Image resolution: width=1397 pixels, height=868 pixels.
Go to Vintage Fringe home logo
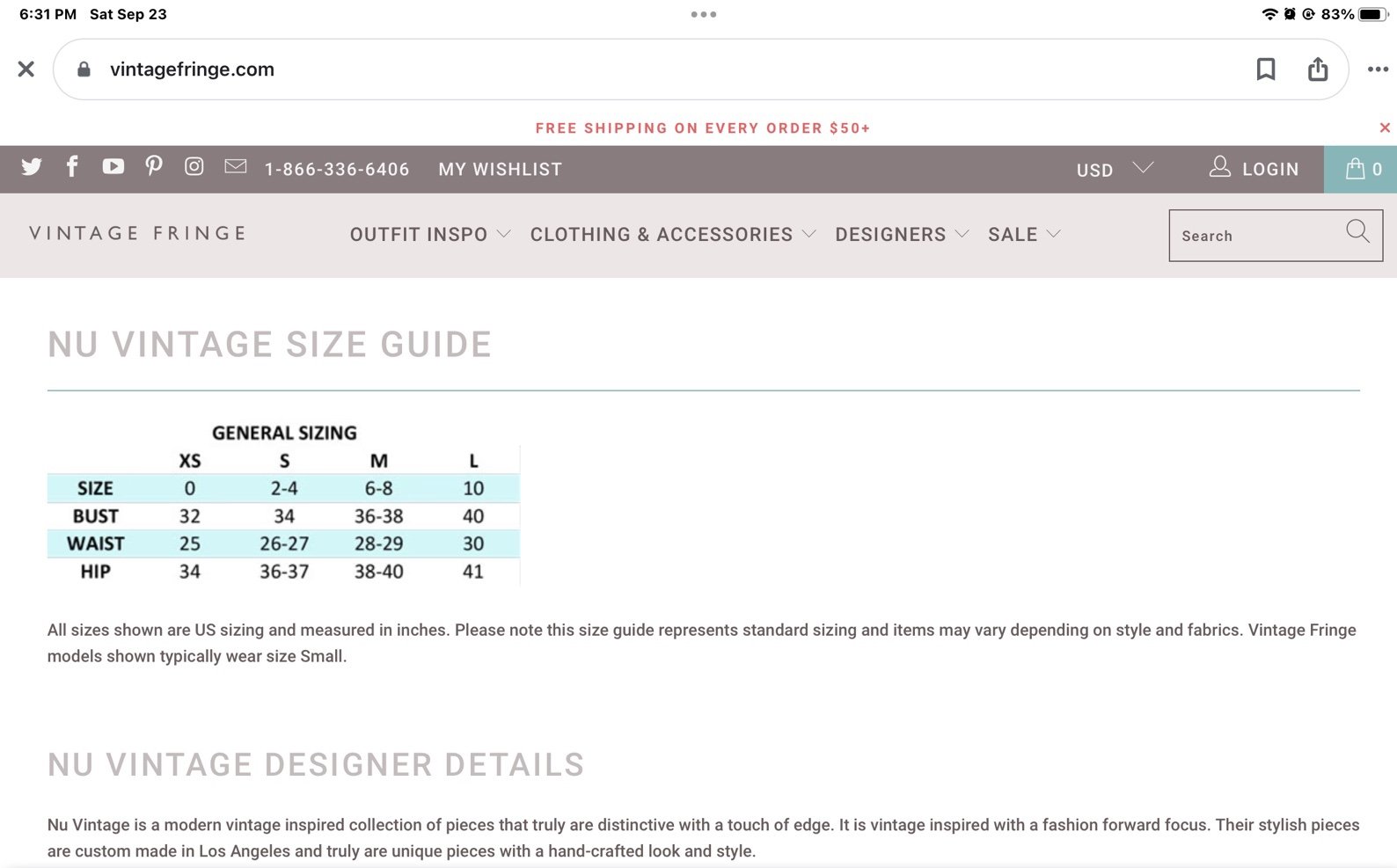click(x=138, y=233)
